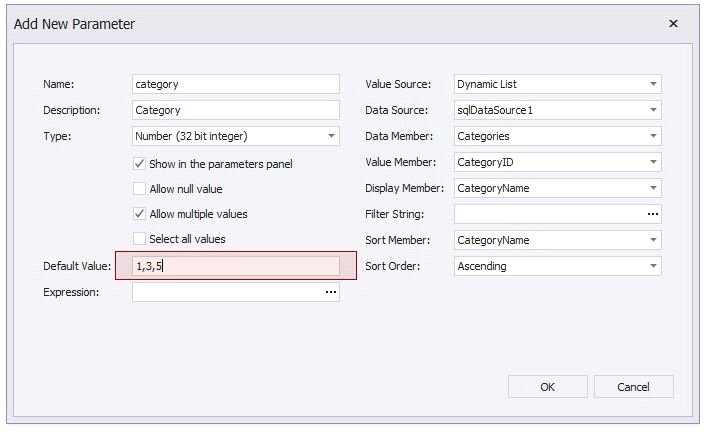Expand the Value Member dropdown
The image size is (706, 432).
click(652, 162)
